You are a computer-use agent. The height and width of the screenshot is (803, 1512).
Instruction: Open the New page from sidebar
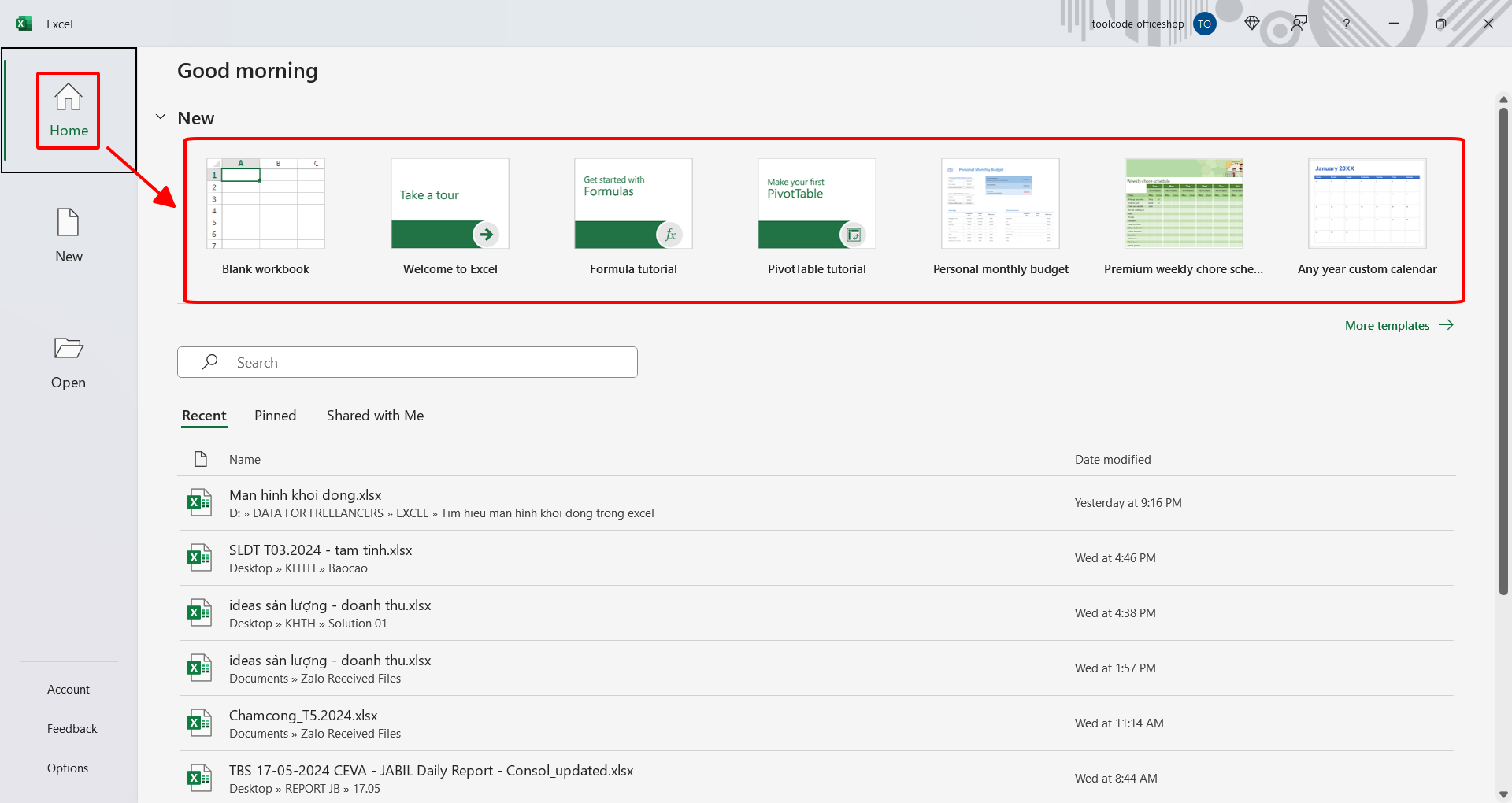tap(69, 235)
